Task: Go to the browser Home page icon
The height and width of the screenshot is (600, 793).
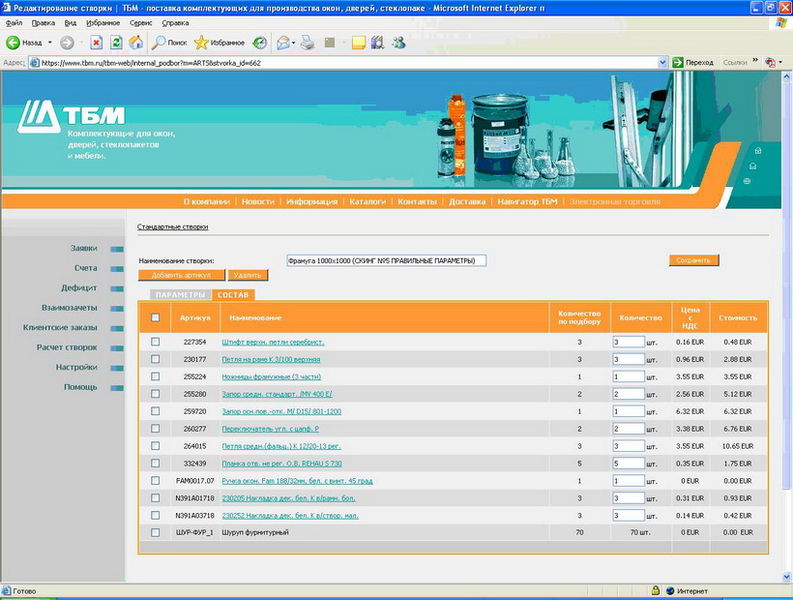Action: tap(136, 43)
